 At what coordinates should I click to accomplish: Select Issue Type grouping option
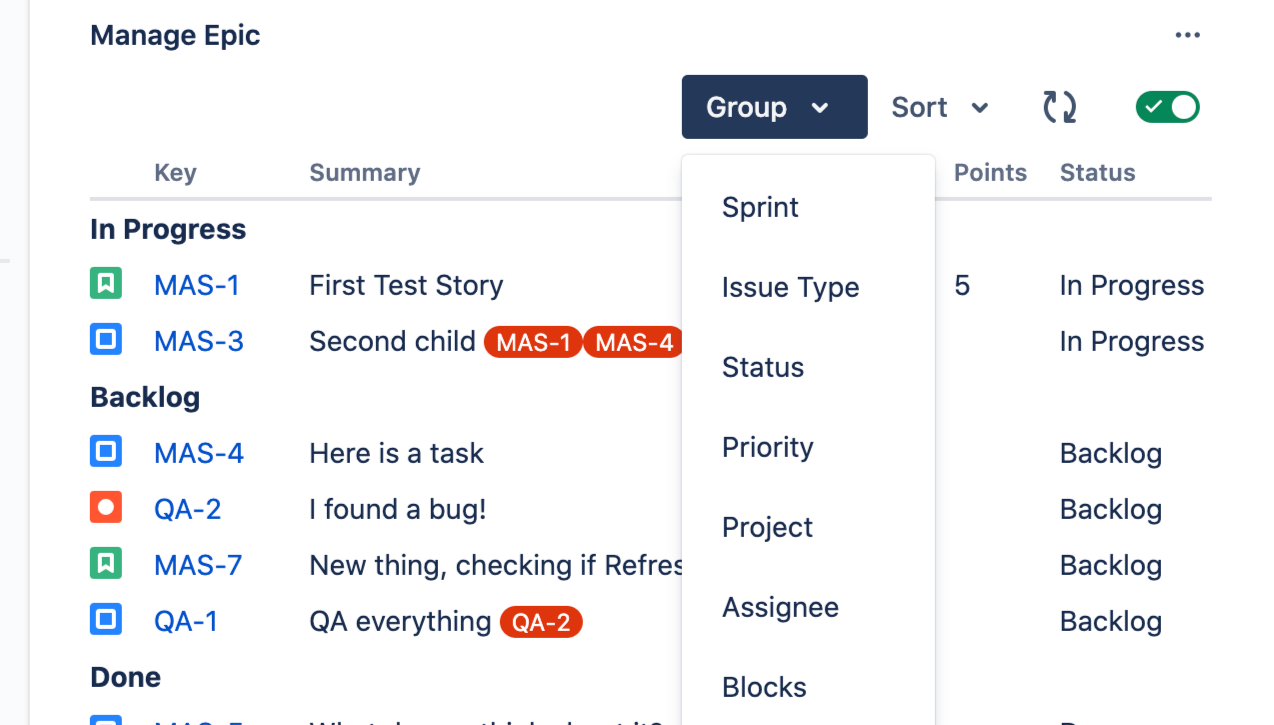790,287
